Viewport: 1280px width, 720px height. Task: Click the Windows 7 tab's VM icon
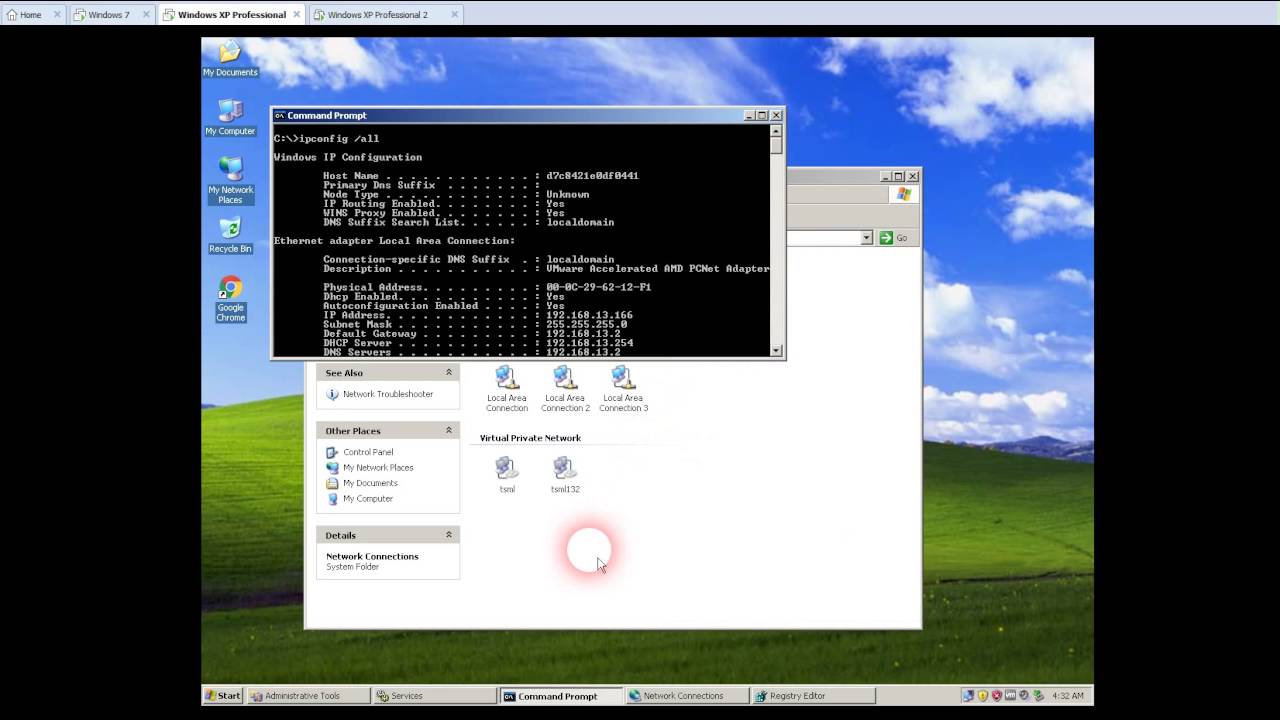[x=79, y=15]
